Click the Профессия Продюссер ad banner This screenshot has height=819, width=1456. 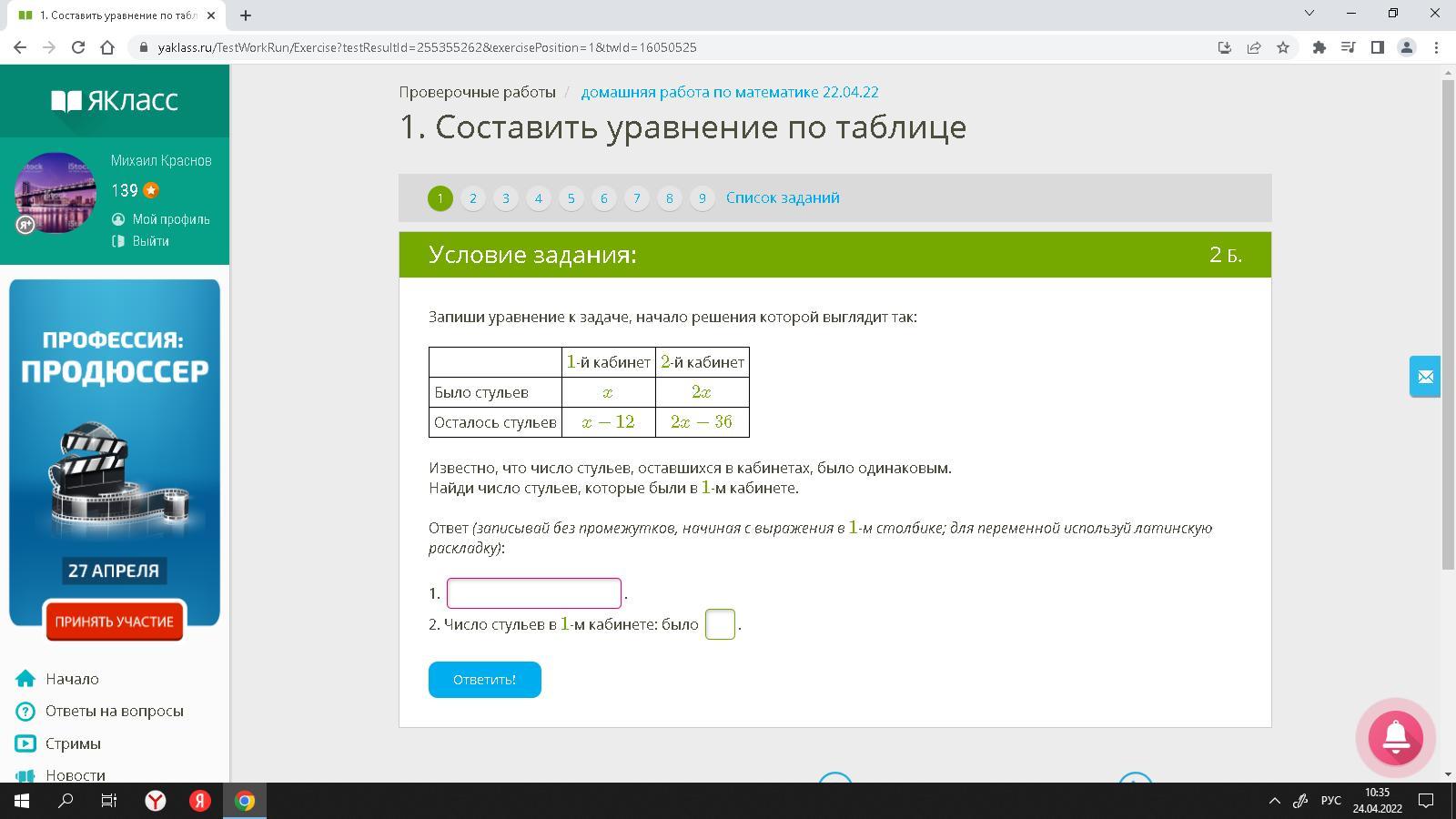click(115, 452)
